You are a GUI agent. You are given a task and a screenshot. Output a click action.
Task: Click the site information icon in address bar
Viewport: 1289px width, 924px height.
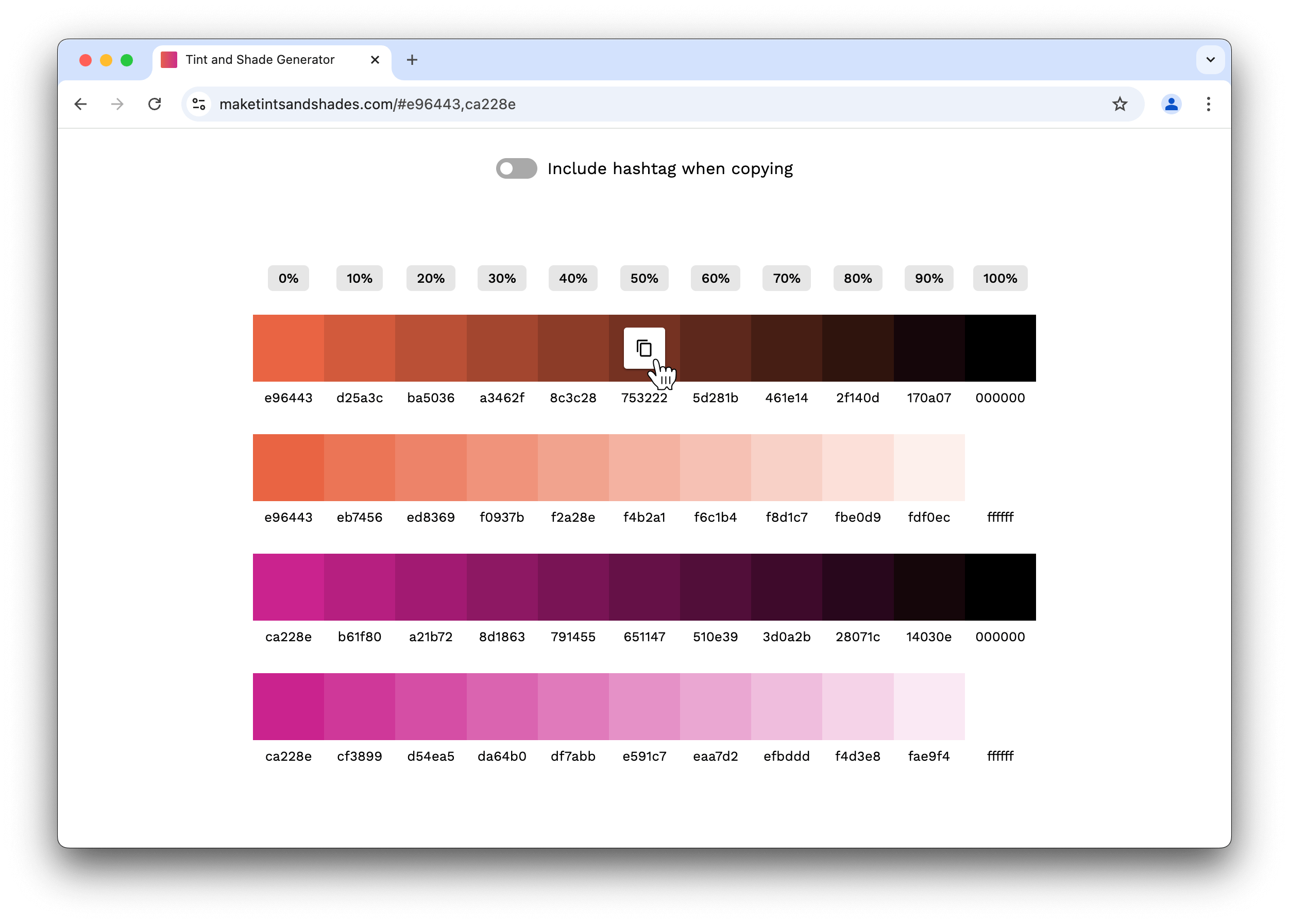tap(199, 104)
